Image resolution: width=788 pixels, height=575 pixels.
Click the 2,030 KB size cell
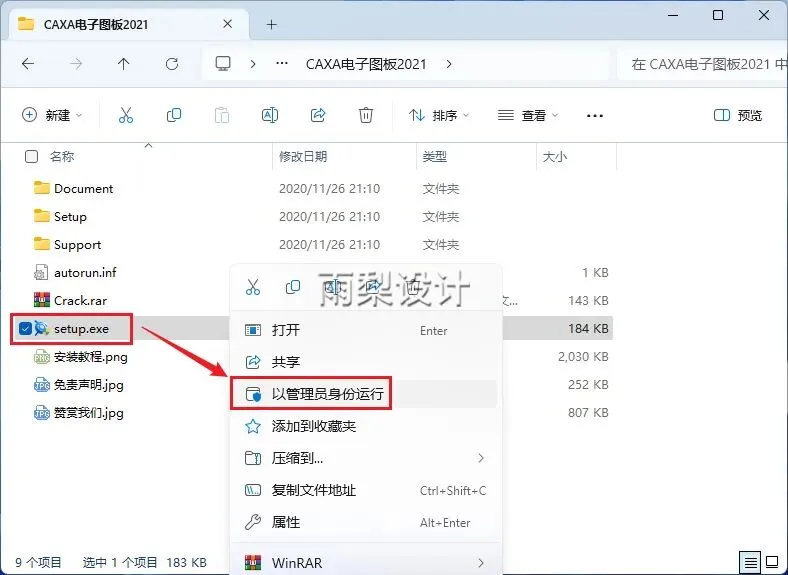[x=583, y=357]
